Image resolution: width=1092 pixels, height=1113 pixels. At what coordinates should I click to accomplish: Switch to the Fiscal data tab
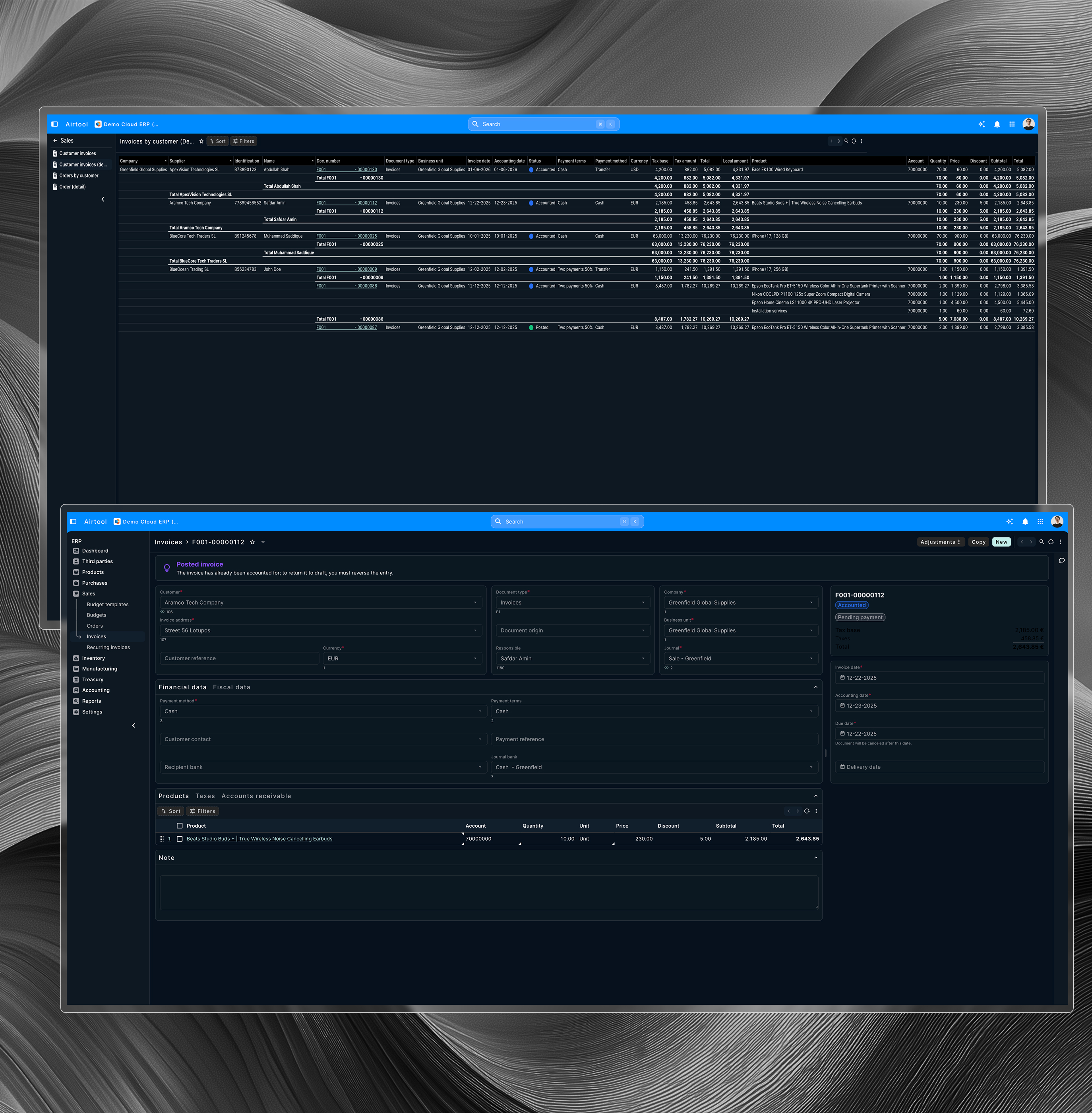(231, 687)
